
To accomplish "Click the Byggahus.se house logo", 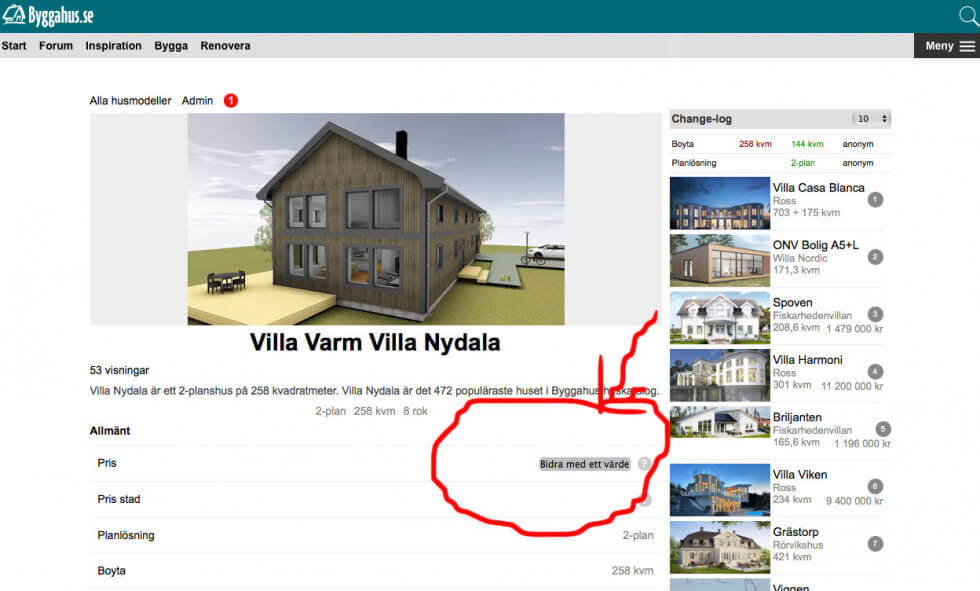I will click(15, 15).
